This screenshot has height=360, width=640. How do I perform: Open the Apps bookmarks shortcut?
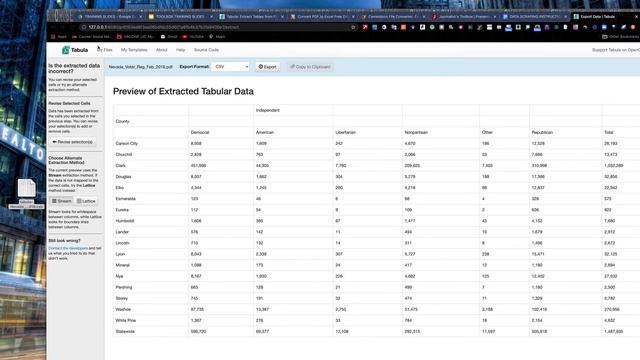point(59,37)
